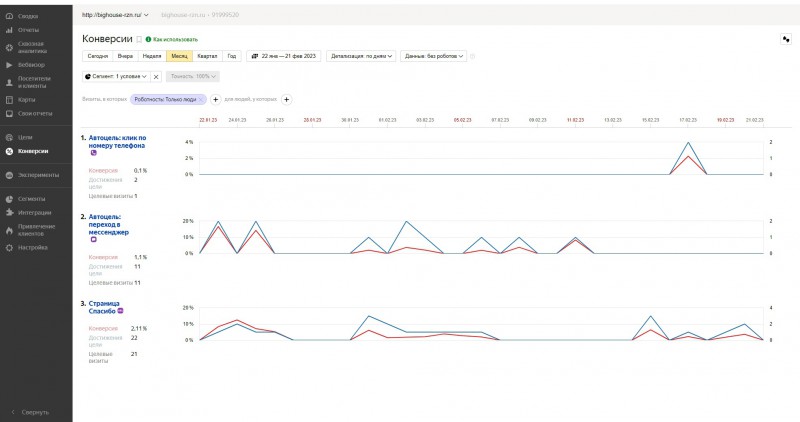Image resolution: width=800 pixels, height=422 pixels.
Task: Remove the Роботность: Только люди filter
Action: 202,100
